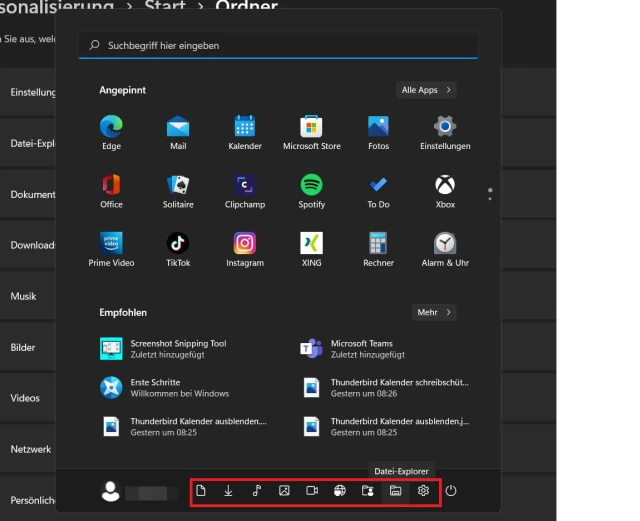Viewport: 640px width, 521px height.
Task: Launch the XING app
Action: pyautogui.click(x=311, y=249)
